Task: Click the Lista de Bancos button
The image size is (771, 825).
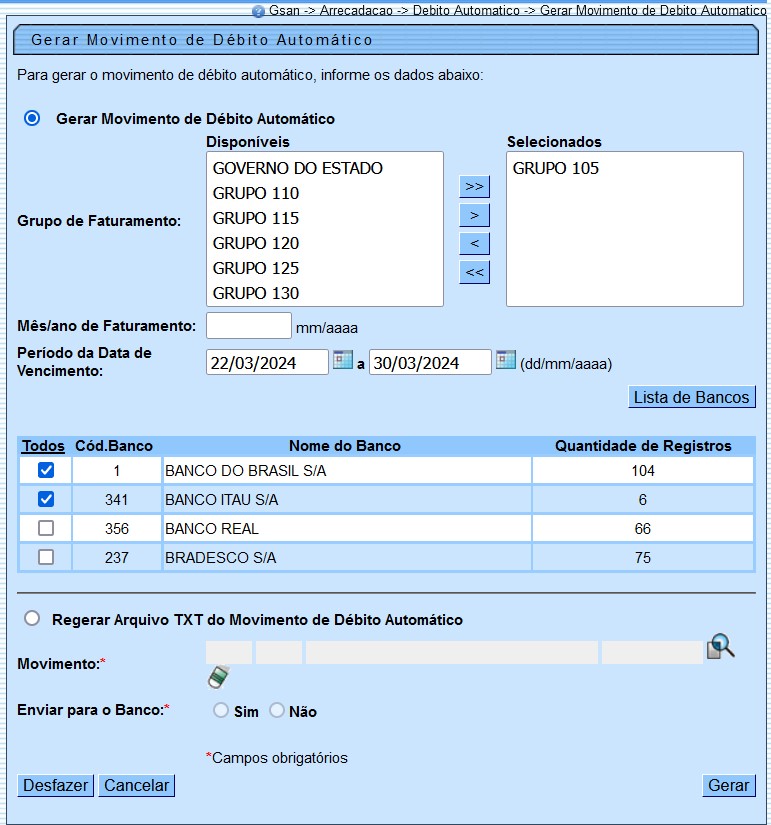Action: point(691,397)
